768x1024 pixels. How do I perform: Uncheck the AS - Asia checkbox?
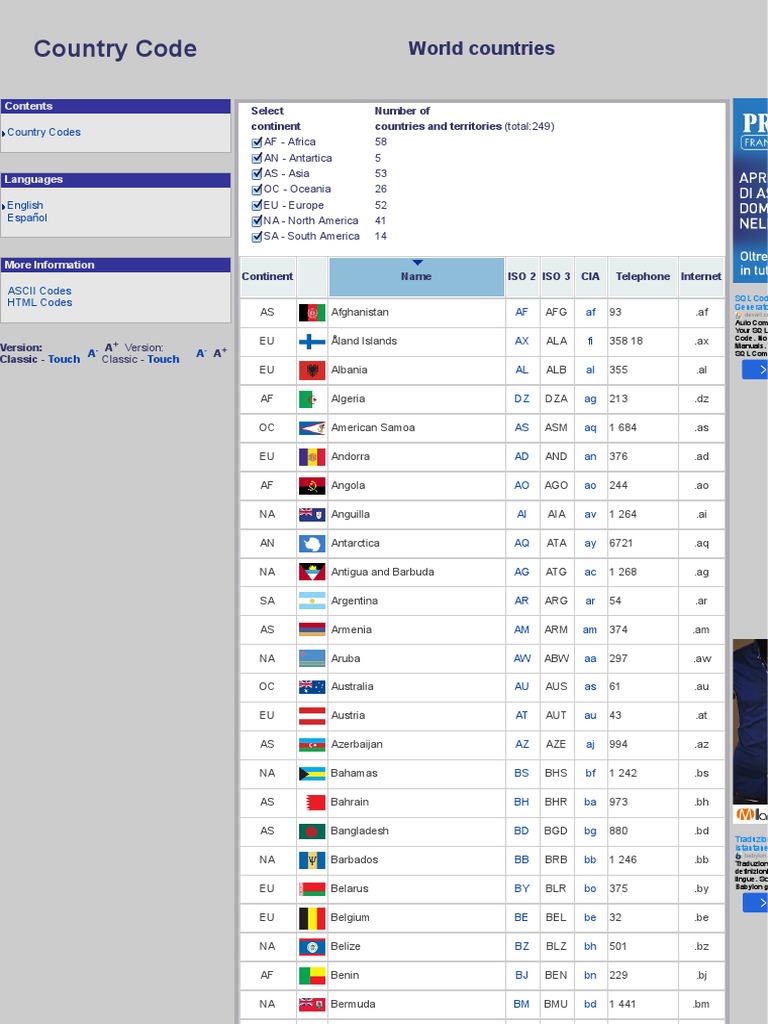[x=257, y=174]
